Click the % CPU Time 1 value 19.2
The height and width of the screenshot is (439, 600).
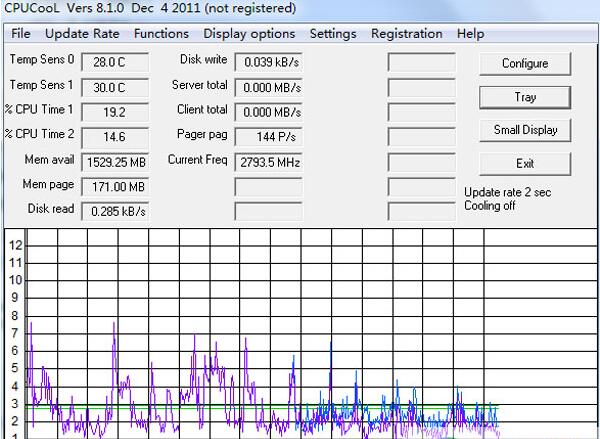115,112
